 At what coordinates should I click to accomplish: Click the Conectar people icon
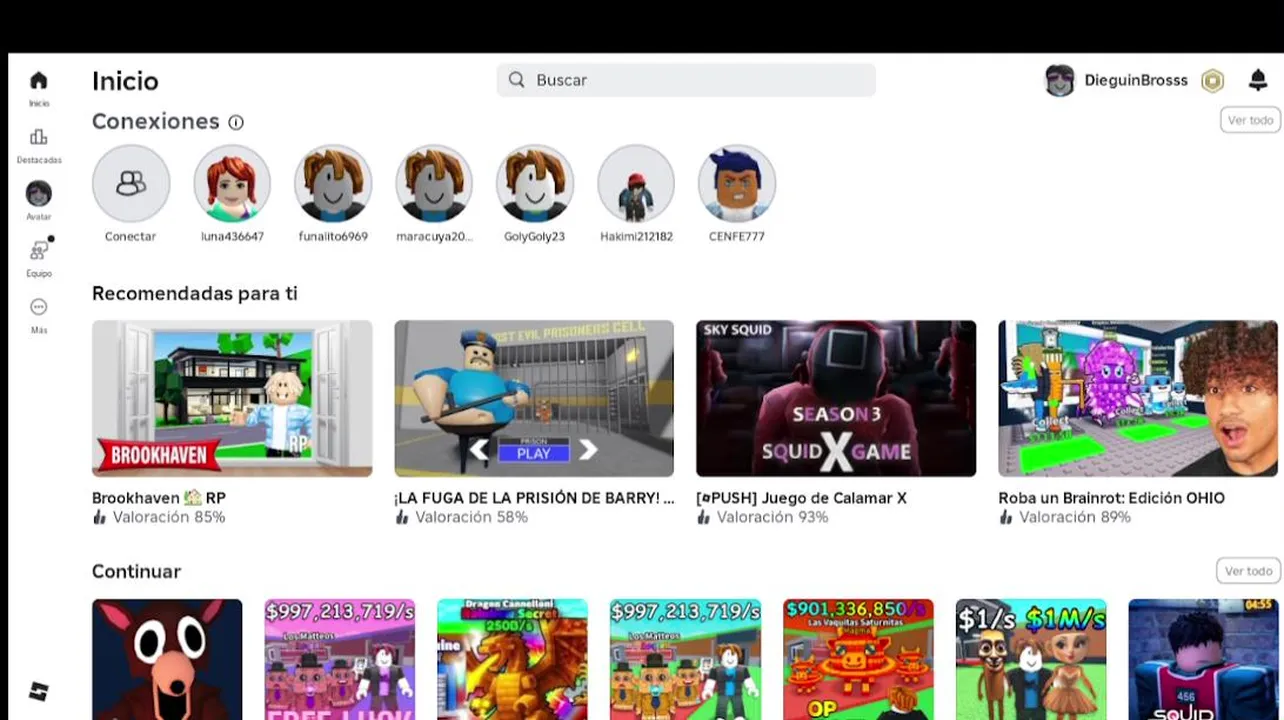coord(131,183)
